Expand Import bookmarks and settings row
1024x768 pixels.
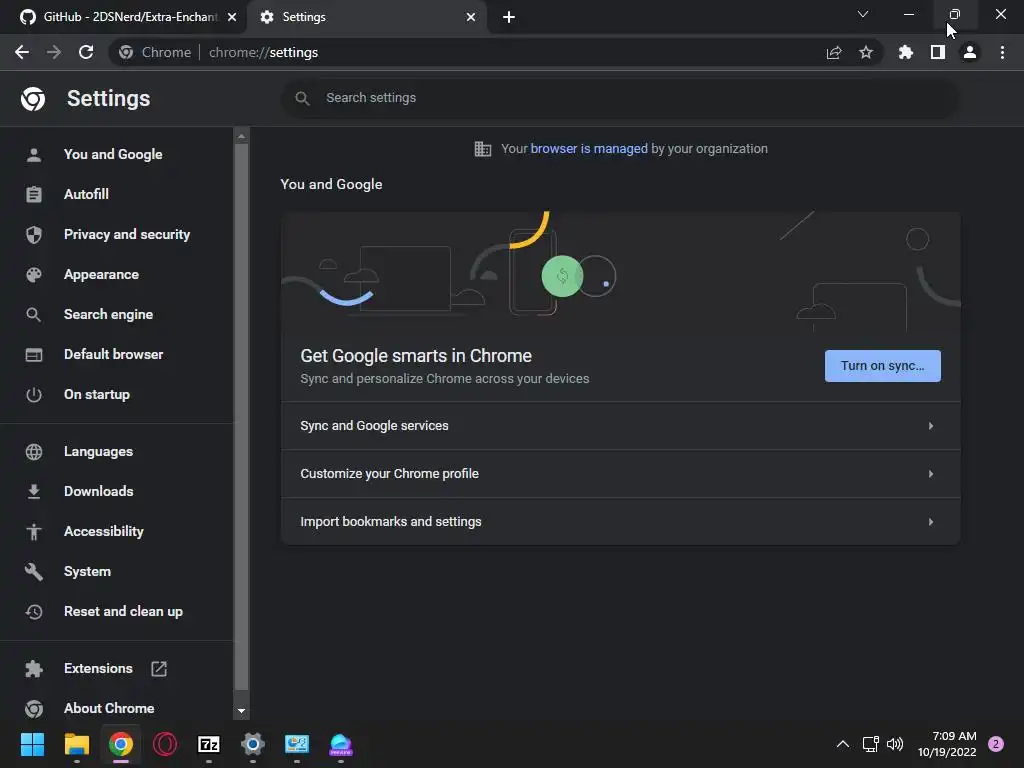point(620,522)
